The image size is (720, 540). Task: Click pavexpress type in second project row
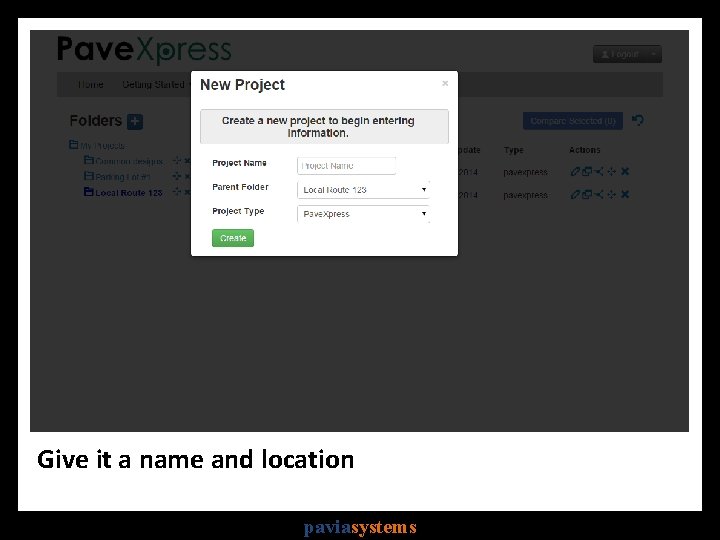pos(525,195)
